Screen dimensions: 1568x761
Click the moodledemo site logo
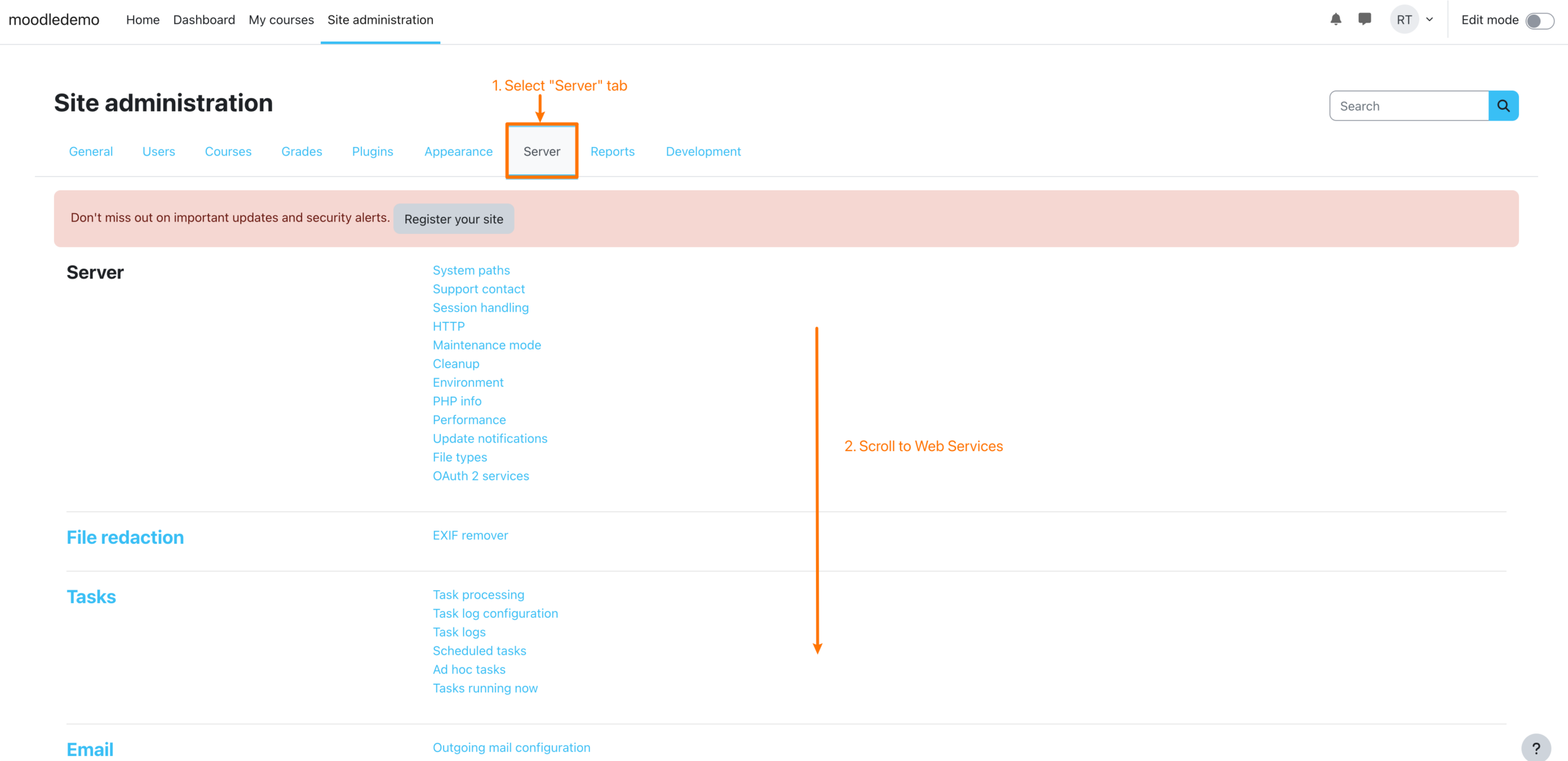pos(54,20)
